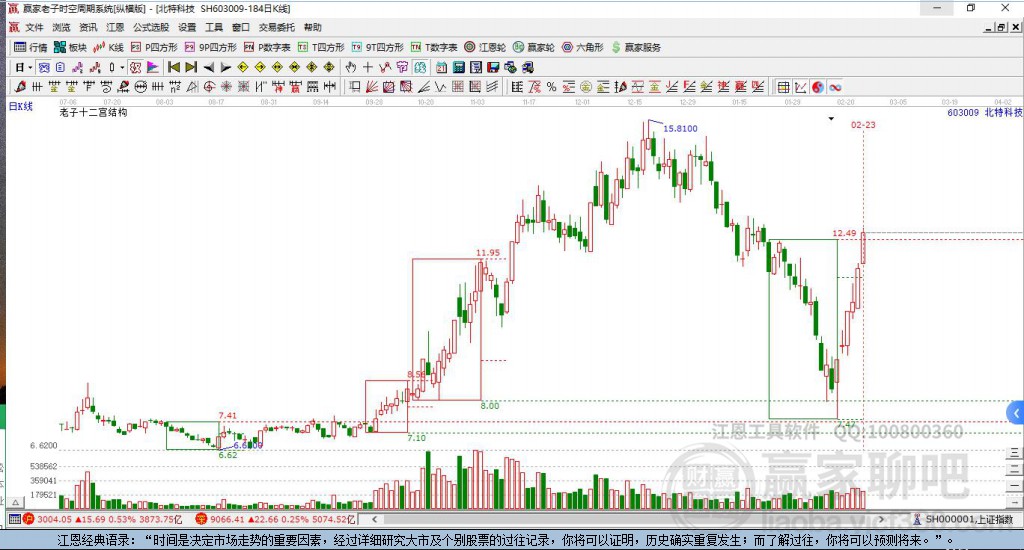The height and width of the screenshot is (550, 1024).
Task: Restore the inner child window button
Action: click(1001, 27)
